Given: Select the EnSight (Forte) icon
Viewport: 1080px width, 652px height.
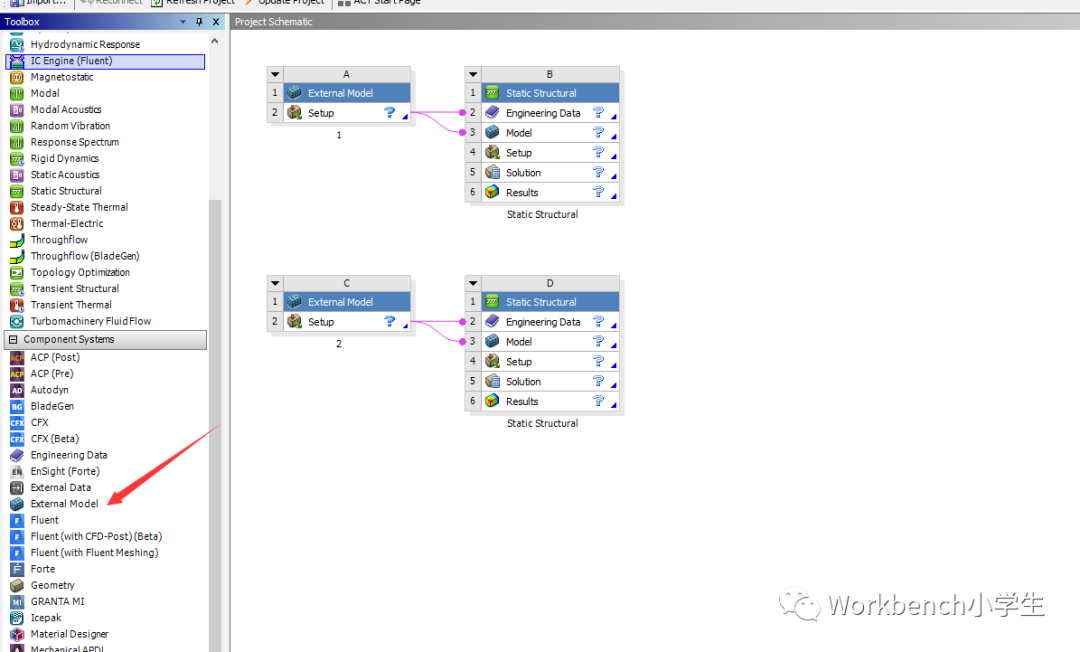Looking at the screenshot, I should point(17,472).
